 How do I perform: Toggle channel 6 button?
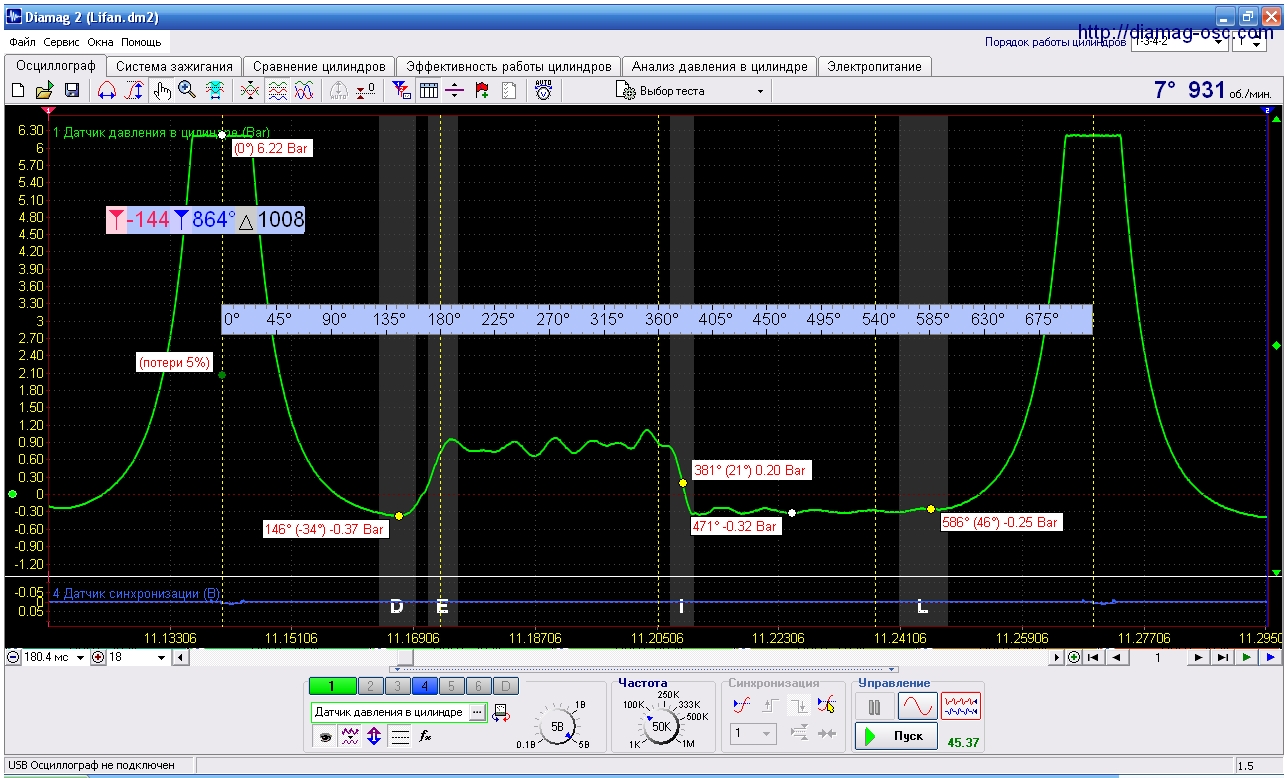479,686
